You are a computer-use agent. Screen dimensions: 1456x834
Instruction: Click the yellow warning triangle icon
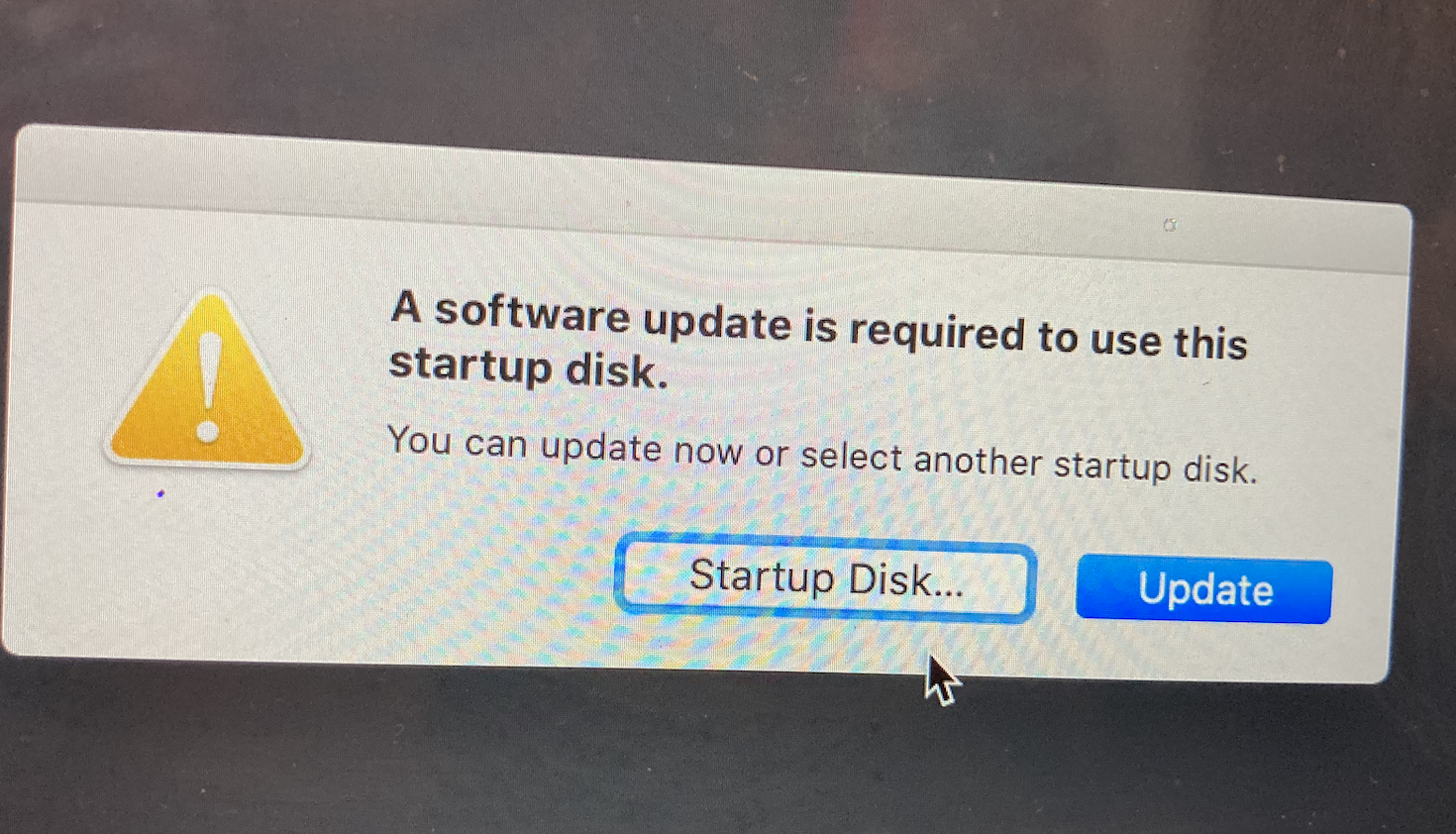pos(207,381)
